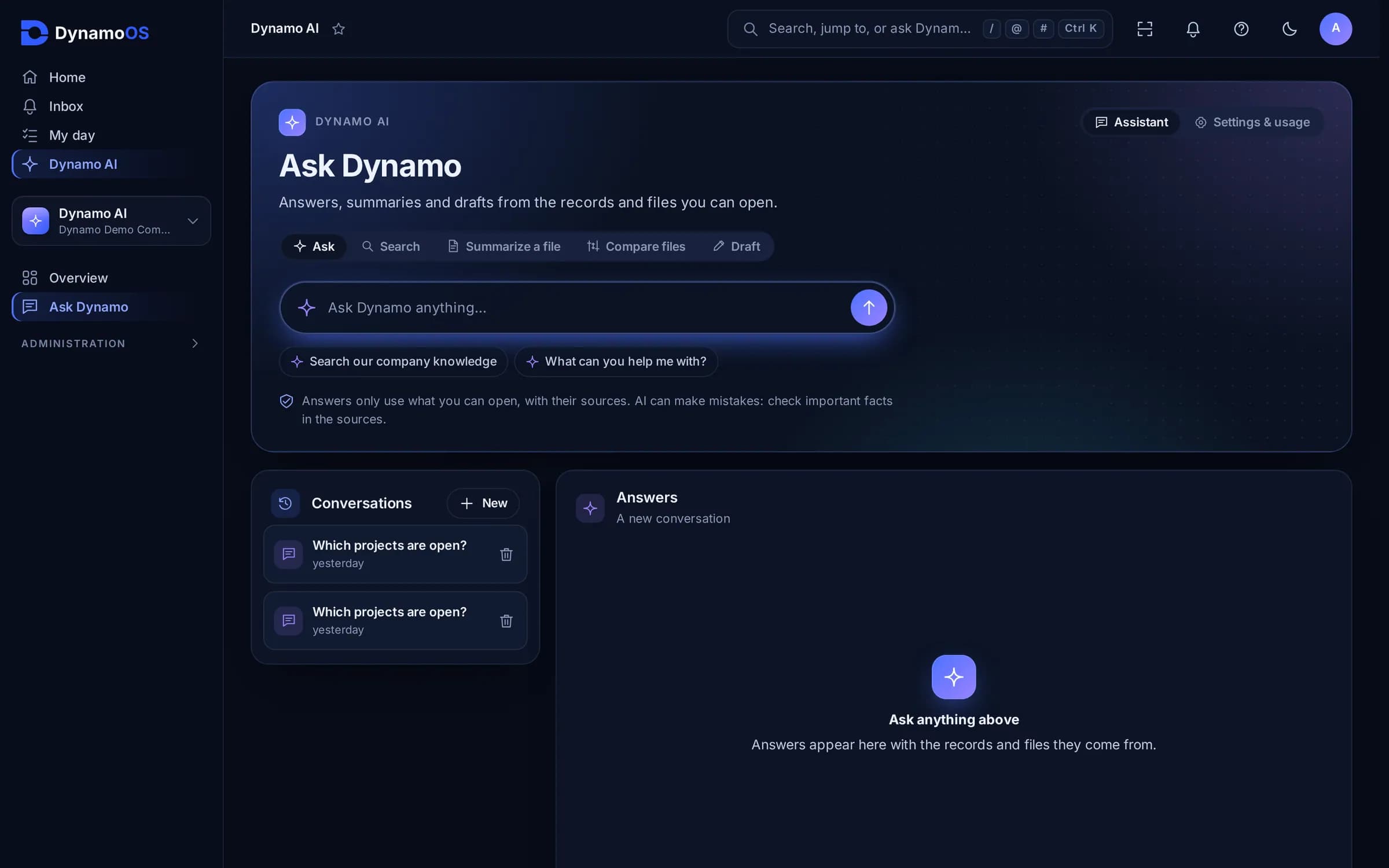Click the conversations history clock icon
This screenshot has width=1389, height=868.
click(285, 503)
